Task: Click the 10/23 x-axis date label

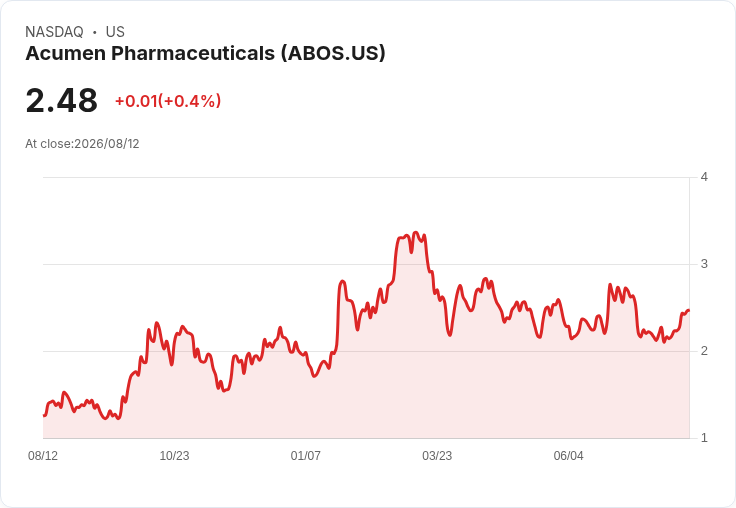Action: pos(174,456)
